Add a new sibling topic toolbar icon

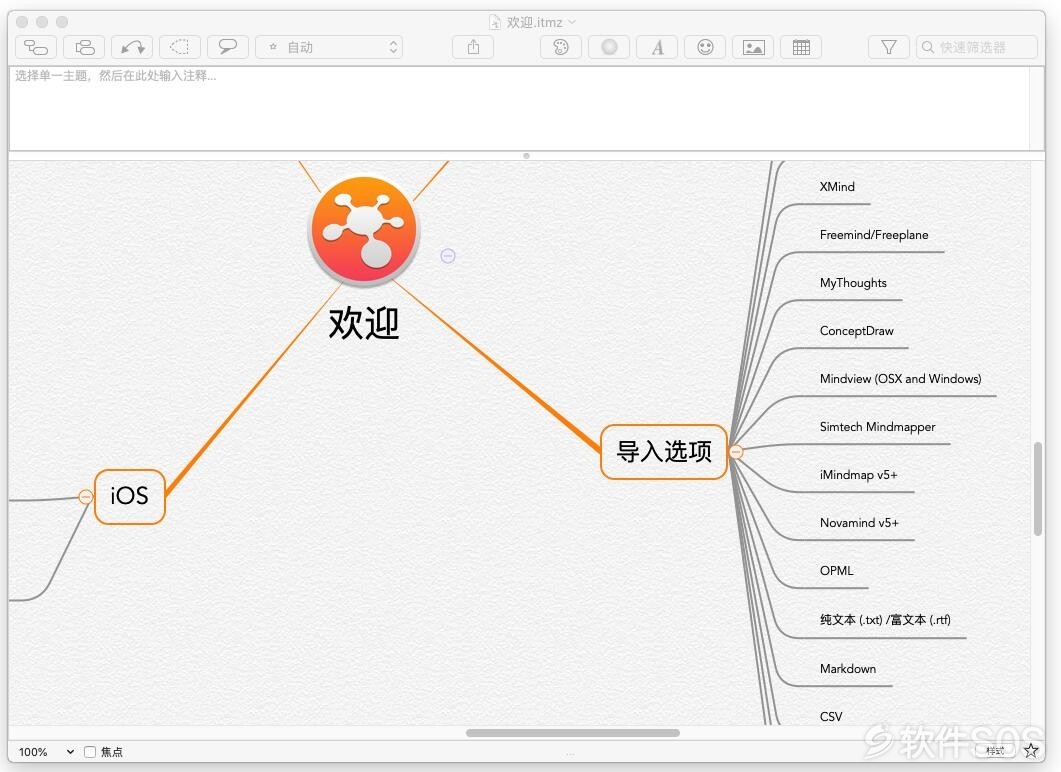click(84, 47)
